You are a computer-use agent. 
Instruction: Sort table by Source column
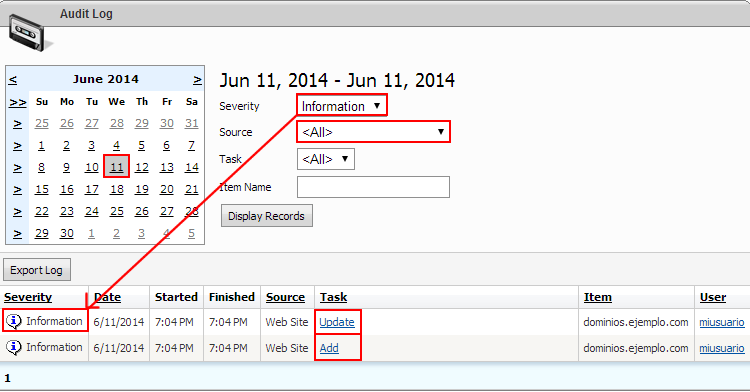pos(285,297)
